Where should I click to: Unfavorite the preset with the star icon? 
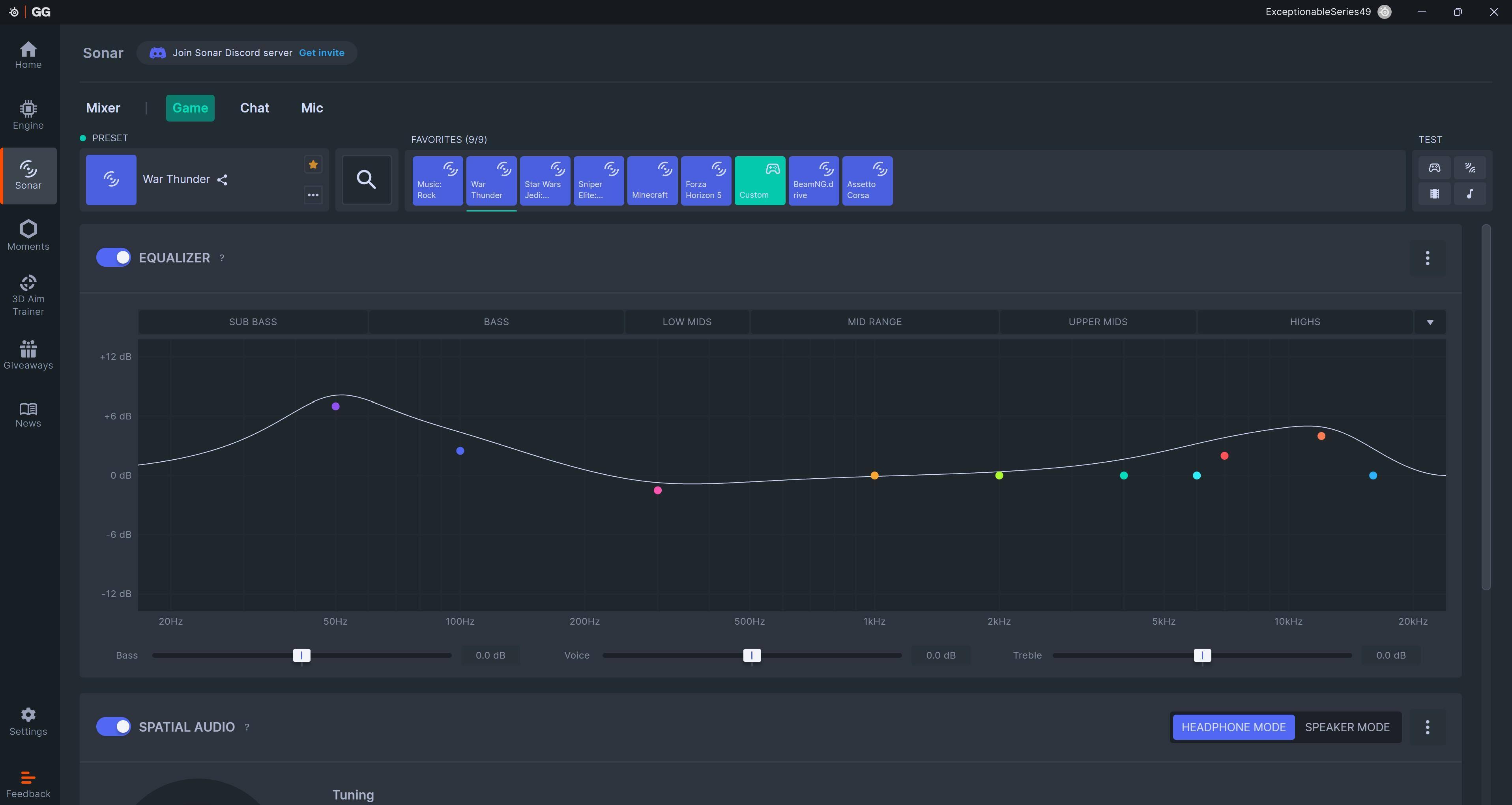click(313, 165)
